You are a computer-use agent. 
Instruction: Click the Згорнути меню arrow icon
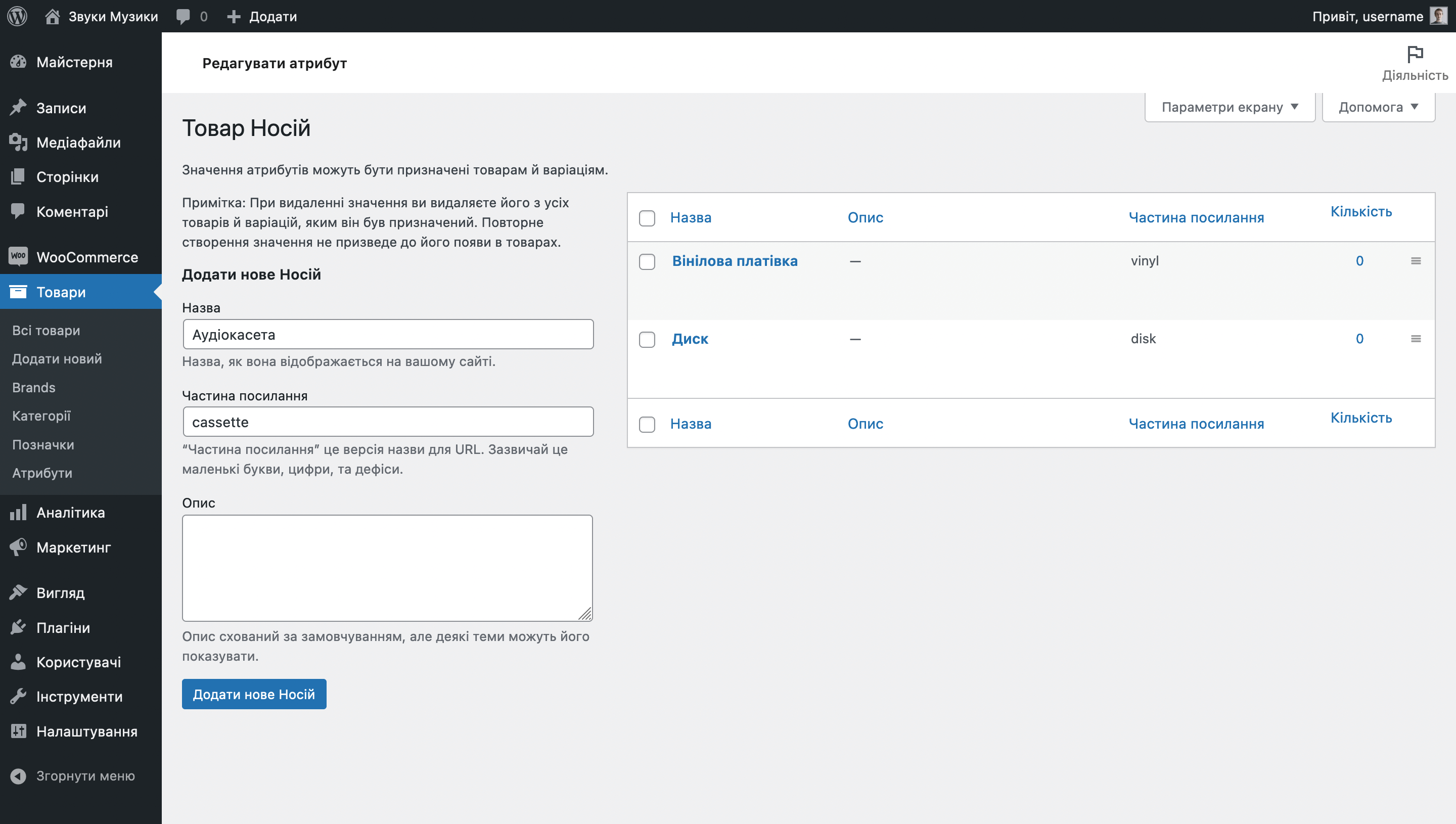point(18,775)
